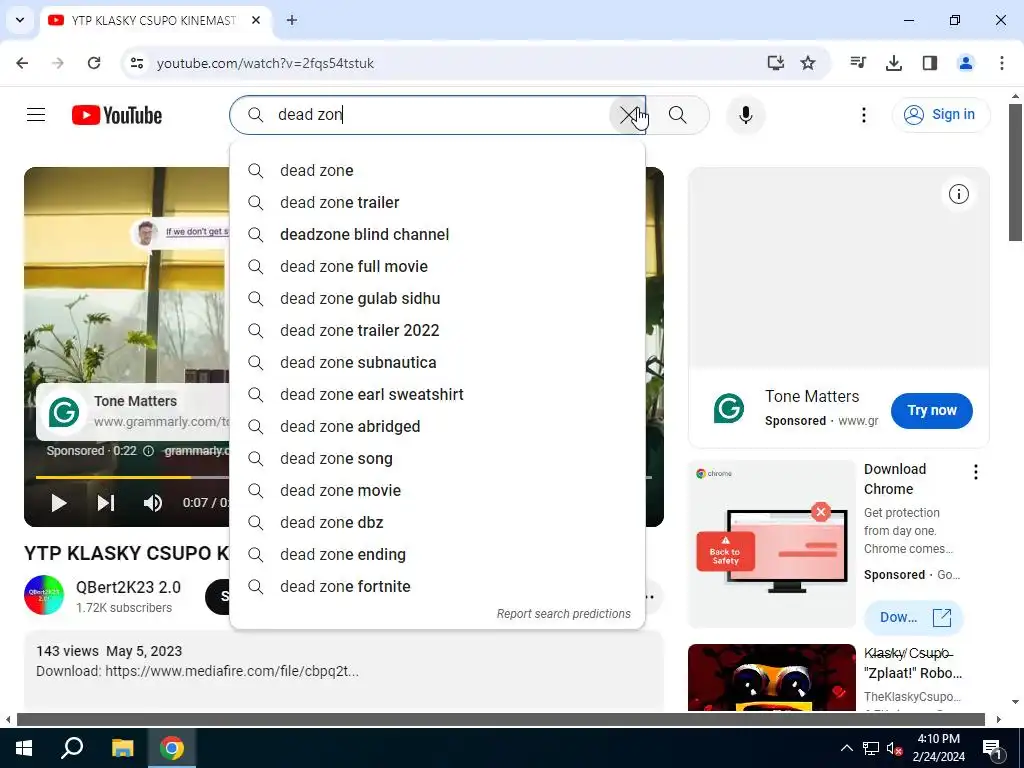Show hidden system tray icons

point(846,748)
